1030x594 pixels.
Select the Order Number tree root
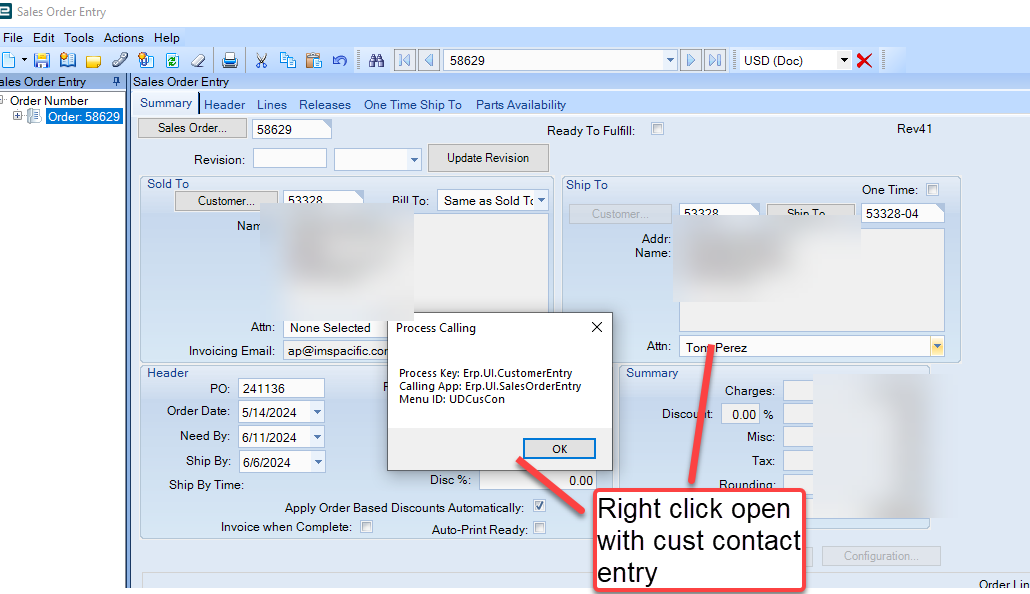[49, 101]
